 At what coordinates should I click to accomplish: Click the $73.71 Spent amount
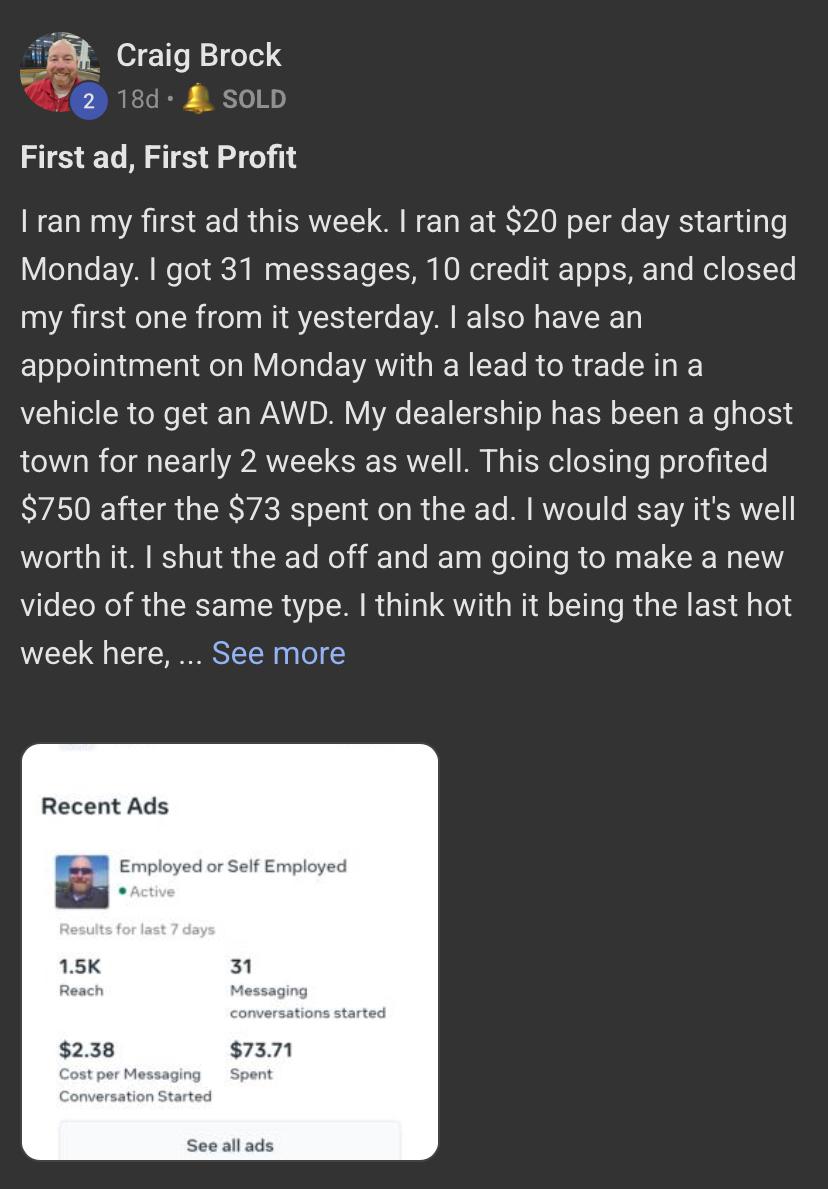tap(261, 1049)
